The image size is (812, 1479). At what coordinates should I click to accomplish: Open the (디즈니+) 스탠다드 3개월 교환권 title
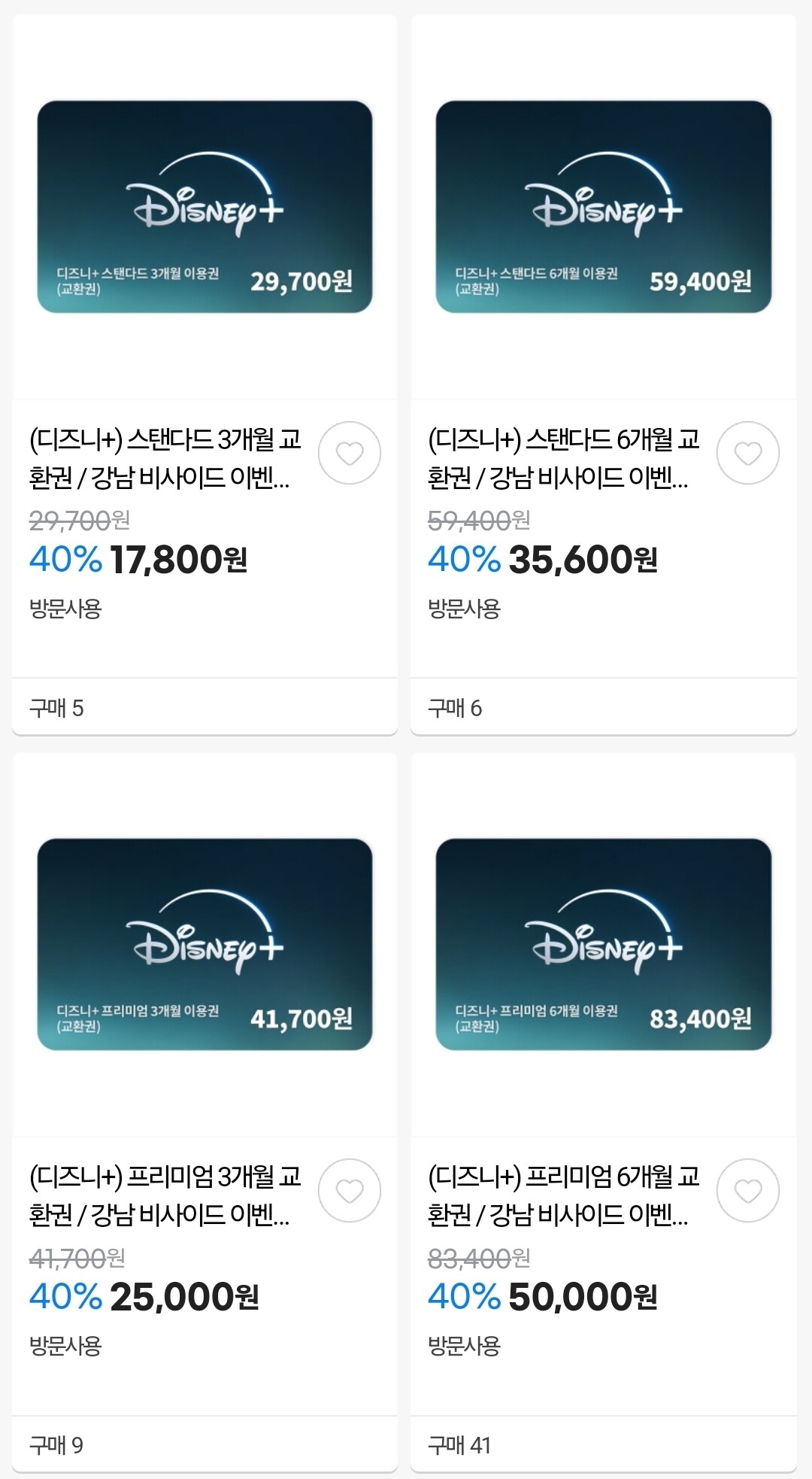click(165, 457)
